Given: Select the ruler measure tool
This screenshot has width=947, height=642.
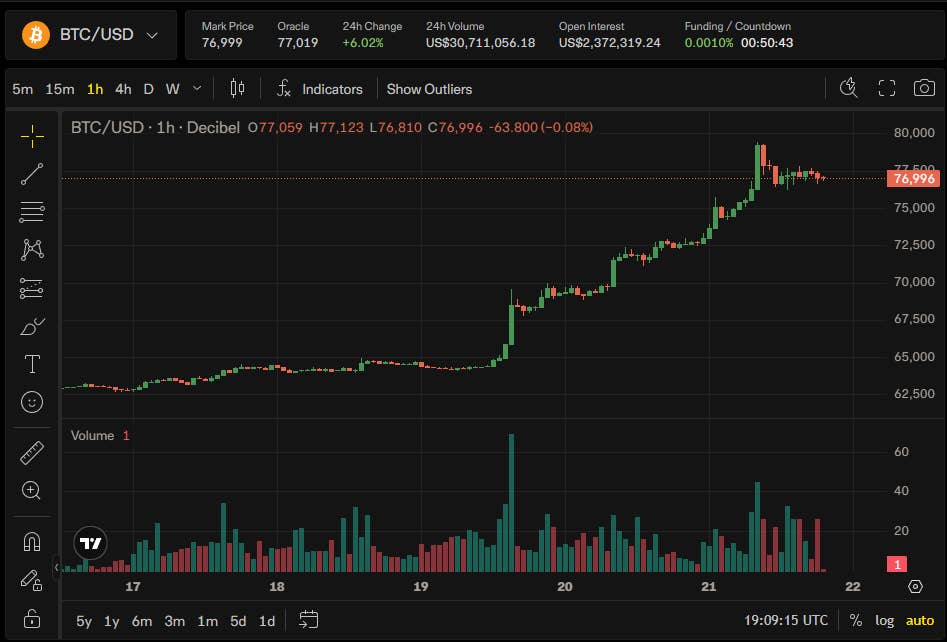Looking at the screenshot, I should [x=32, y=453].
